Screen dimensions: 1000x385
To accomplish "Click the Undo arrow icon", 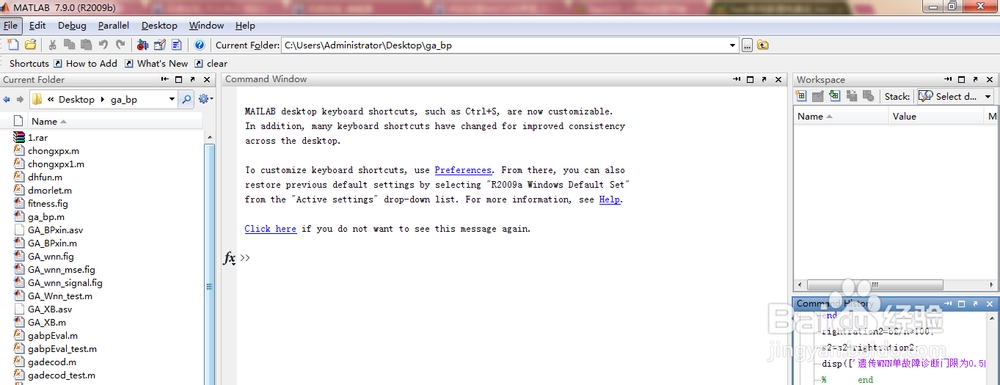I will (103, 45).
